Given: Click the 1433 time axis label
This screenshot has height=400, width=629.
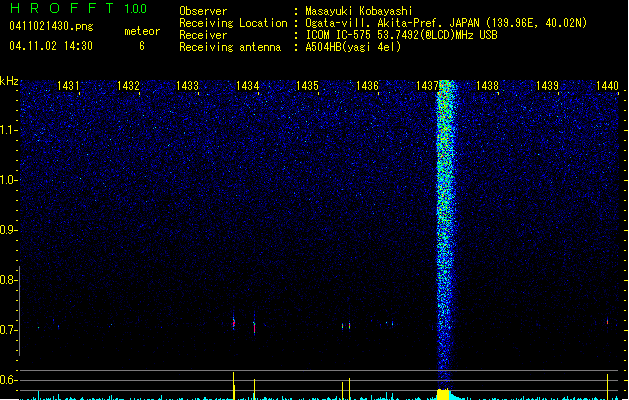Looking at the screenshot, I should pyautogui.click(x=187, y=86).
